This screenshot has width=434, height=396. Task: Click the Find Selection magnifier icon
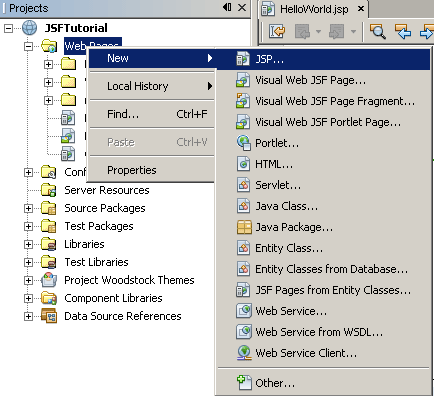(378, 32)
